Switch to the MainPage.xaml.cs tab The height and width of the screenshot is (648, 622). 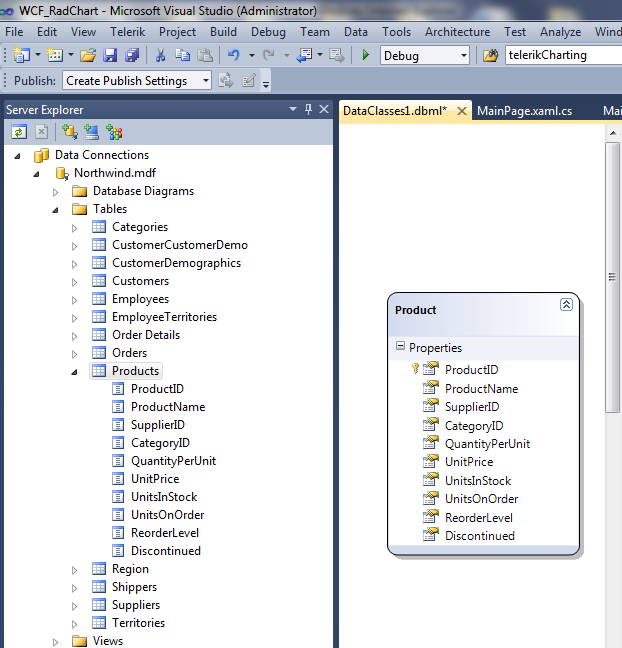(x=524, y=111)
